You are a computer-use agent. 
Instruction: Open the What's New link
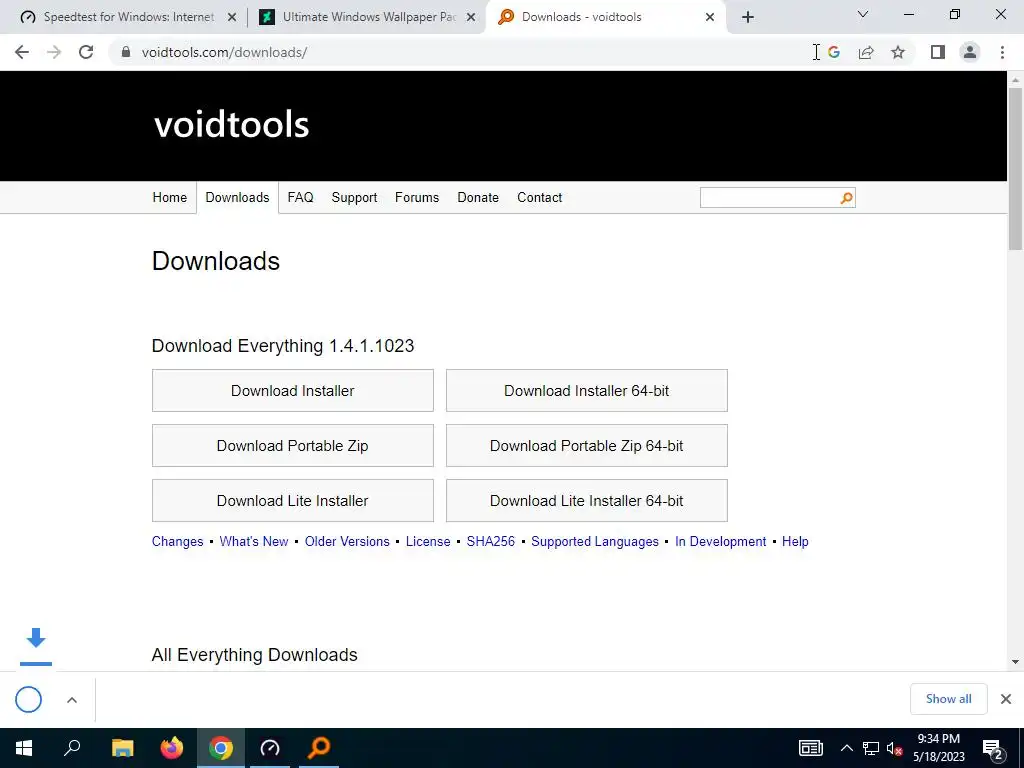click(254, 541)
